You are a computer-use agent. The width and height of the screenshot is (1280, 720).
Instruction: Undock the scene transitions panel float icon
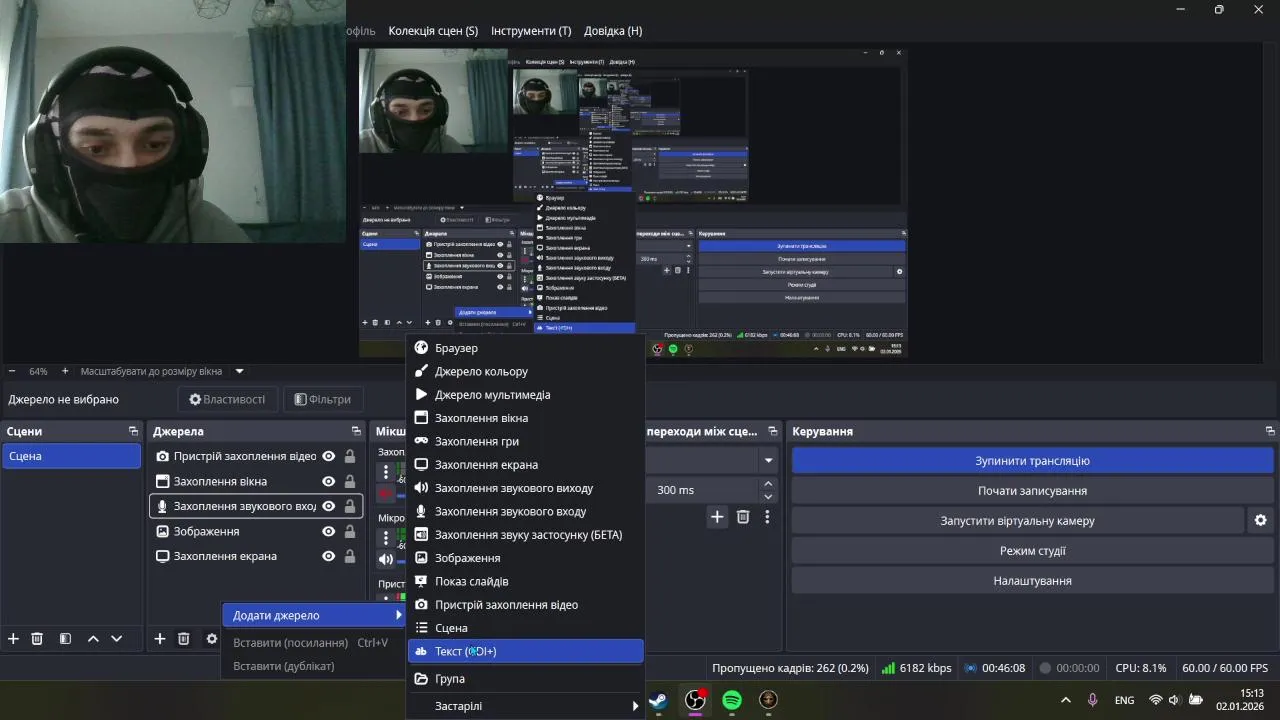(772, 431)
